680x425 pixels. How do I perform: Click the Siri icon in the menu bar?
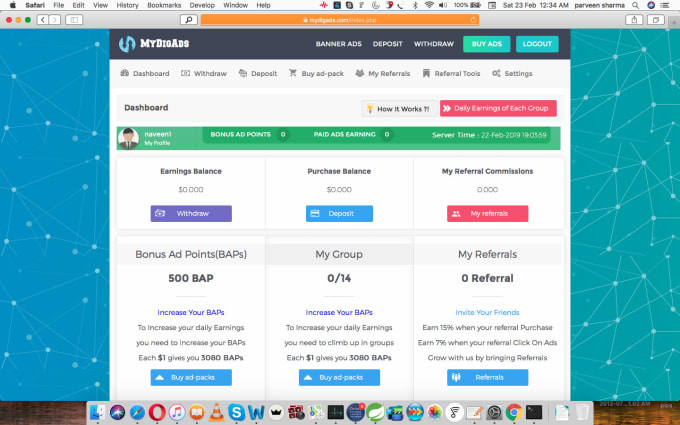coord(651,5)
